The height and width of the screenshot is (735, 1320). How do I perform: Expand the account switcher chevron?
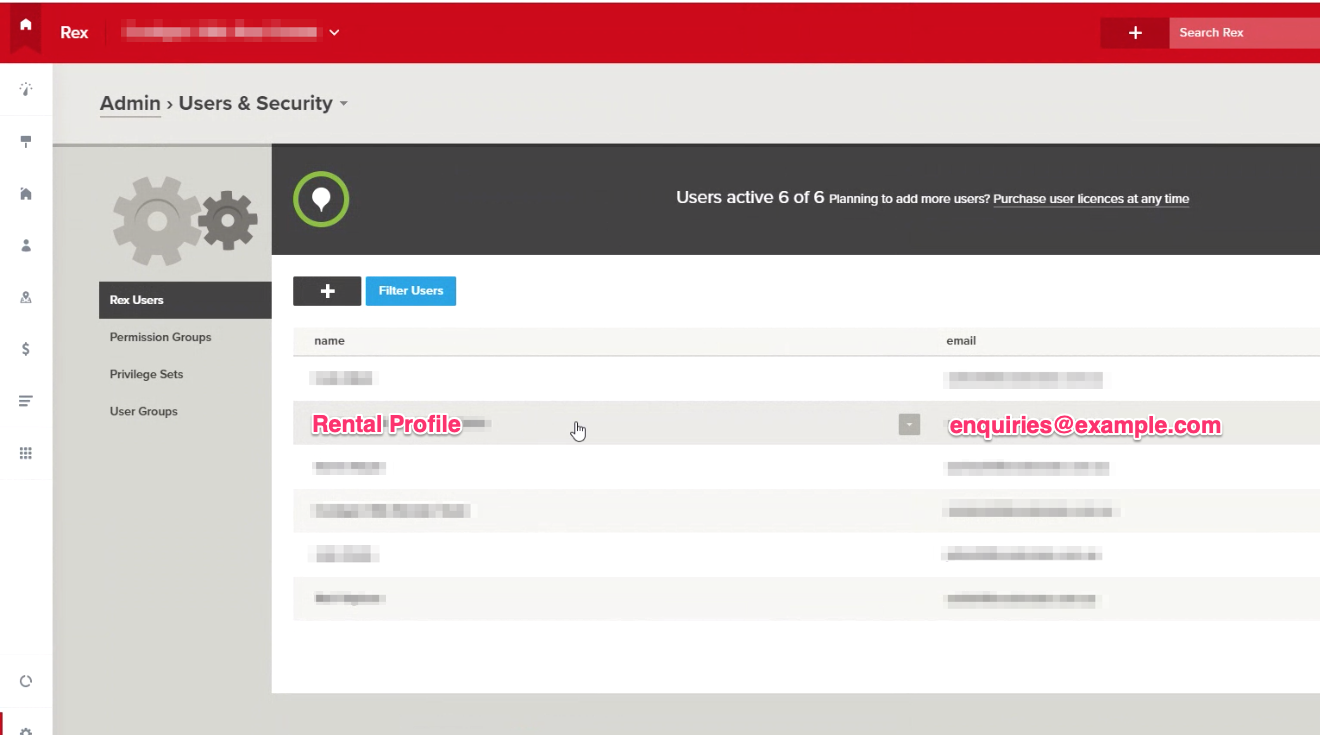pos(334,32)
